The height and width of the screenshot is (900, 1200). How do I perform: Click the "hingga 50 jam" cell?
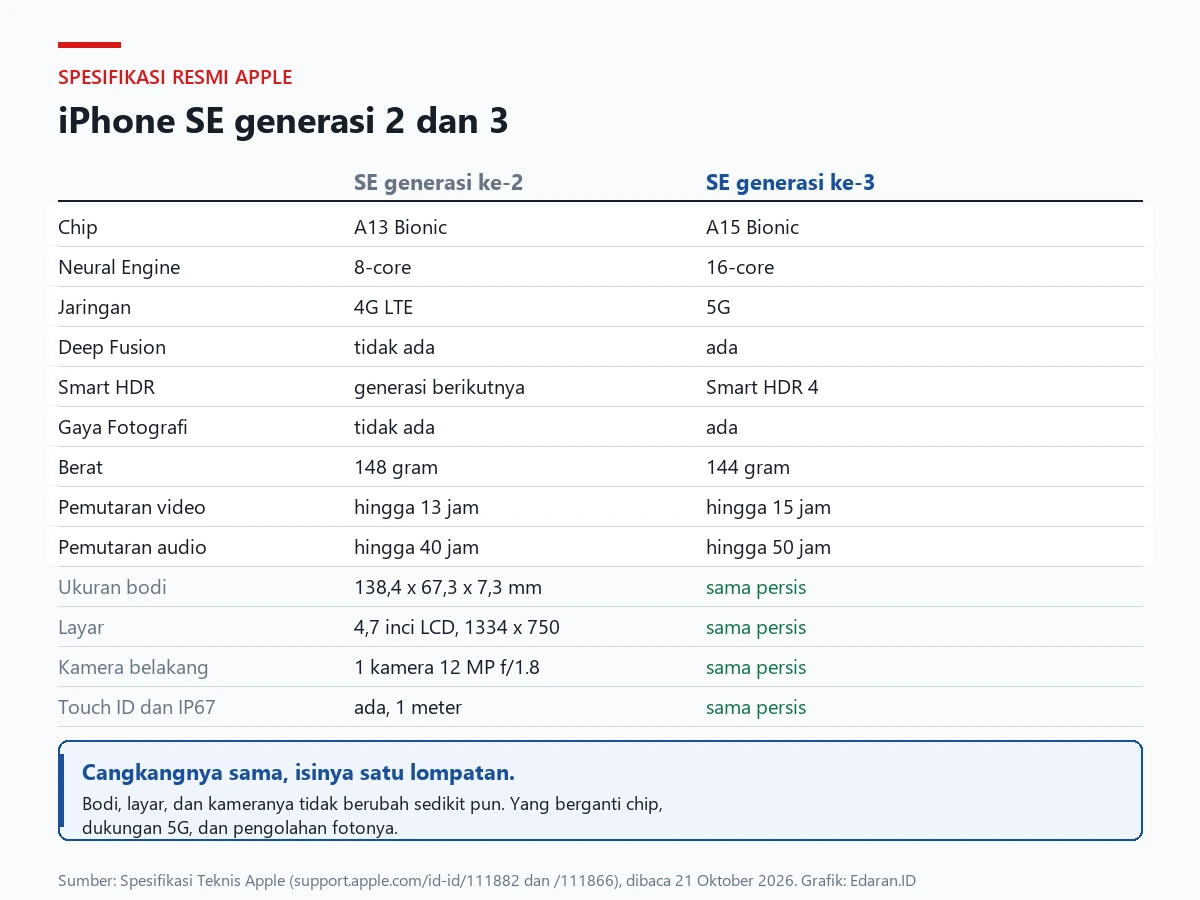click(768, 547)
